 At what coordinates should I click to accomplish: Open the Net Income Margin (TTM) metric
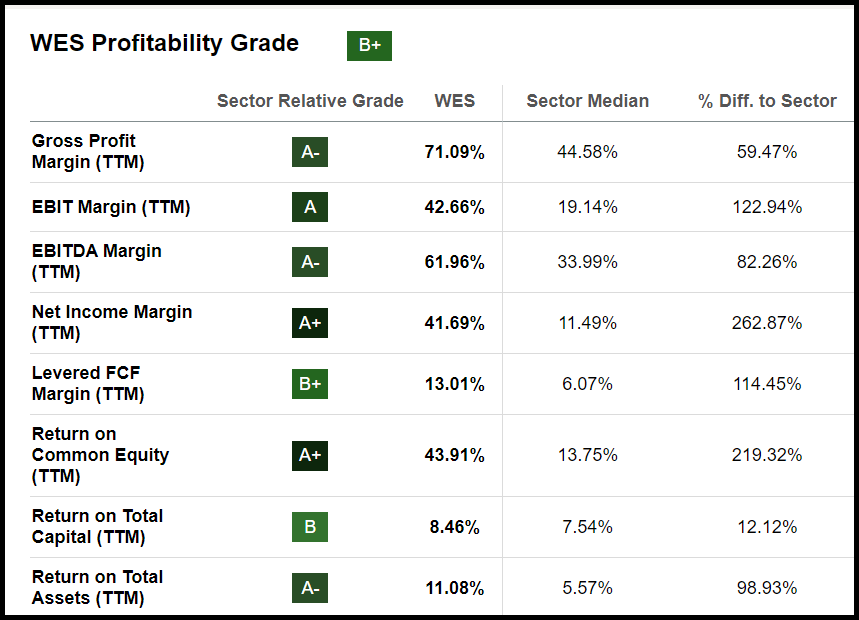pyautogui.click(x=112, y=323)
